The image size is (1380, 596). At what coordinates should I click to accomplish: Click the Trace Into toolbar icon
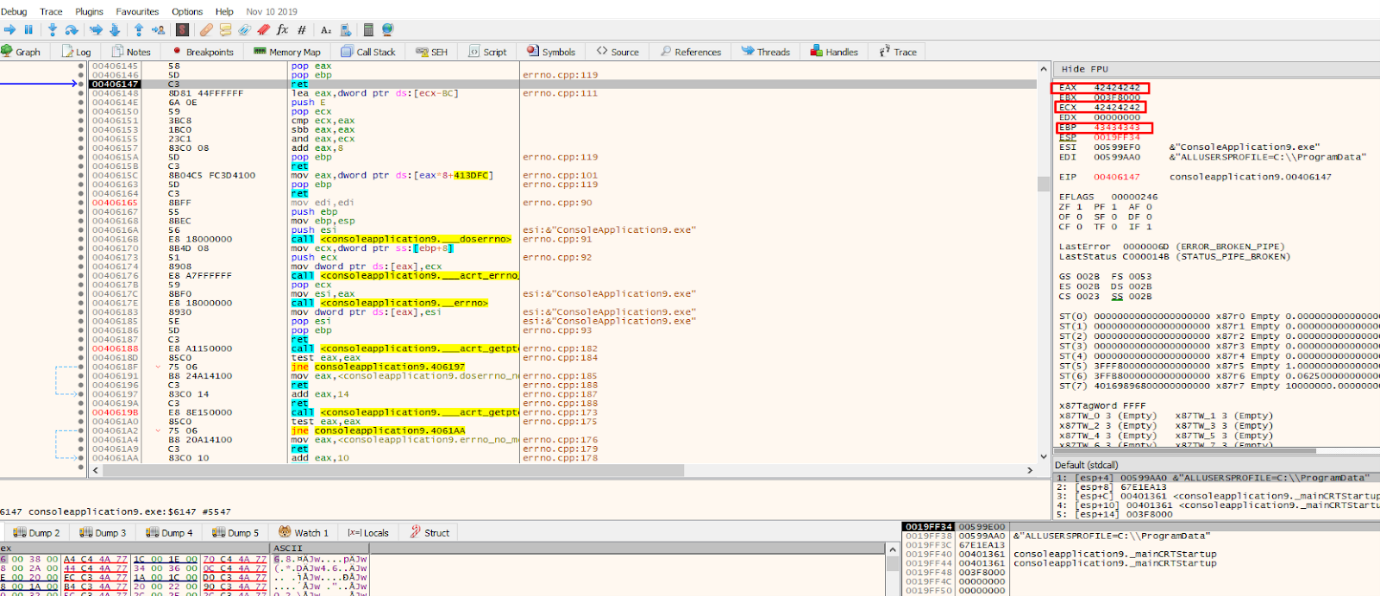96,30
